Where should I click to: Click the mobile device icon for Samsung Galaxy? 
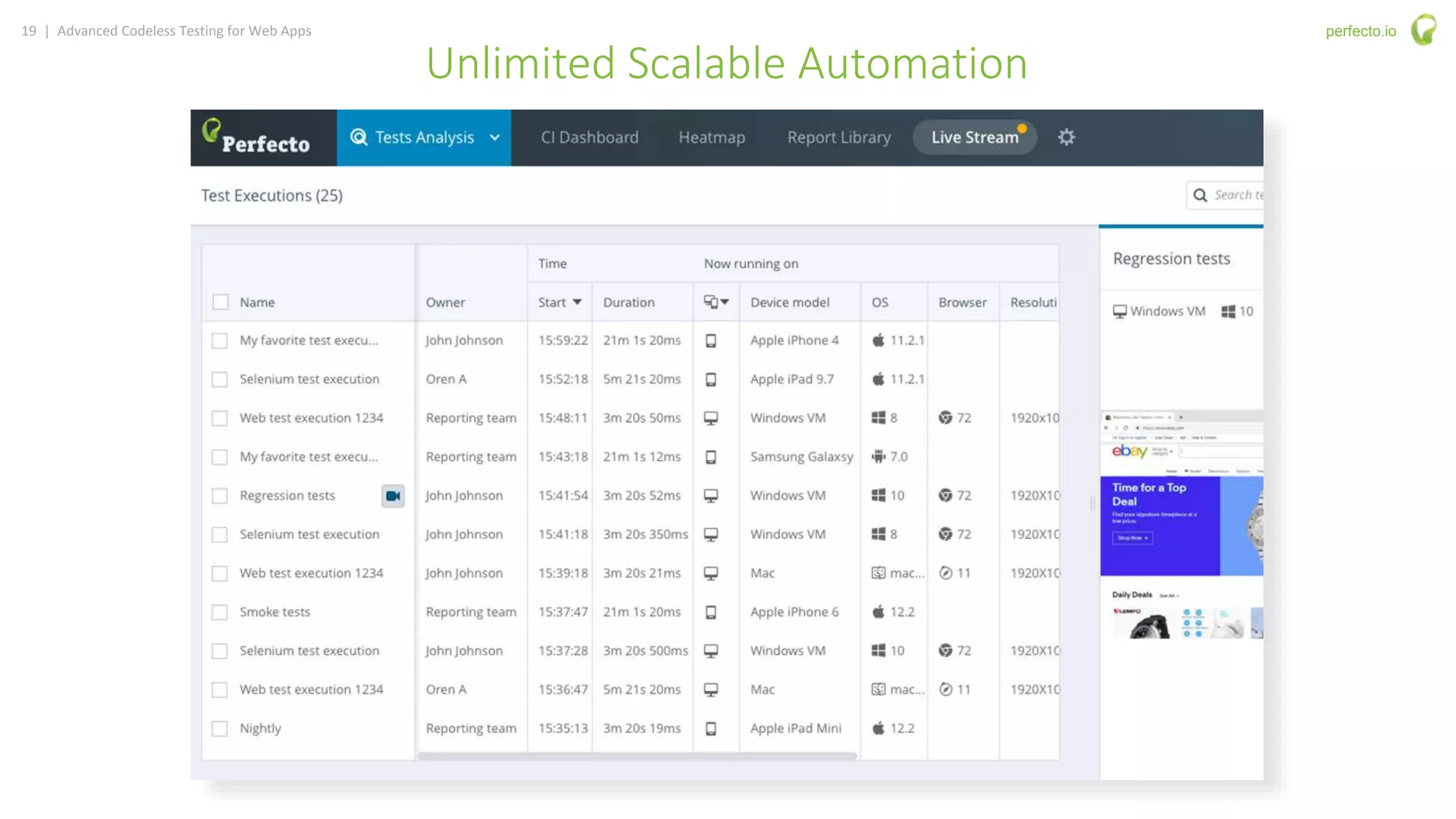711,457
